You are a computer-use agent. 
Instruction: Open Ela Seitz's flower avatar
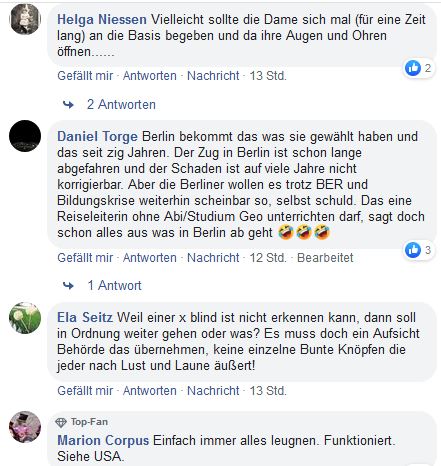[x=25, y=318]
